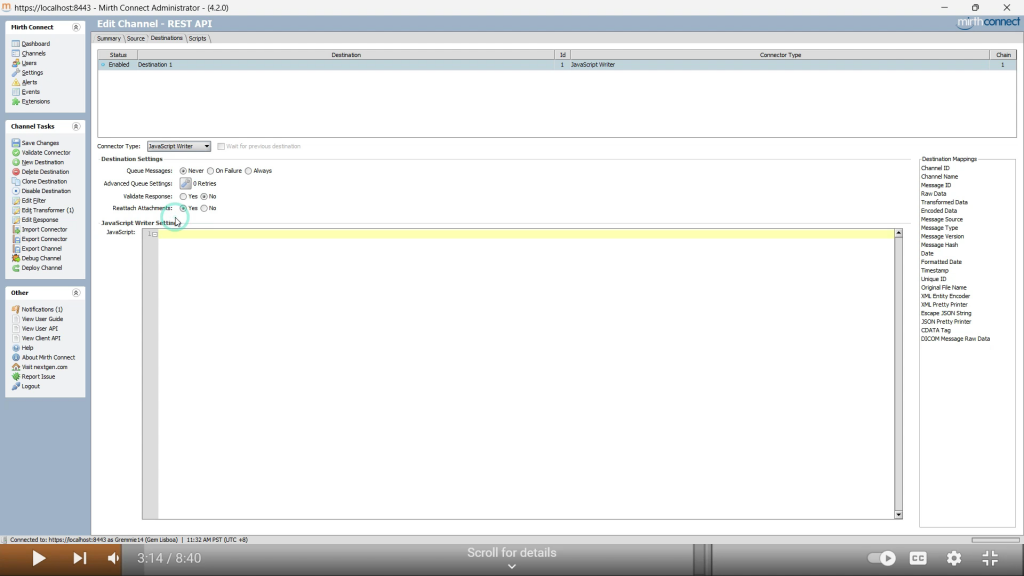Image resolution: width=1024 pixels, height=576 pixels.
Task: Mute the video volume
Action: click(x=114, y=558)
